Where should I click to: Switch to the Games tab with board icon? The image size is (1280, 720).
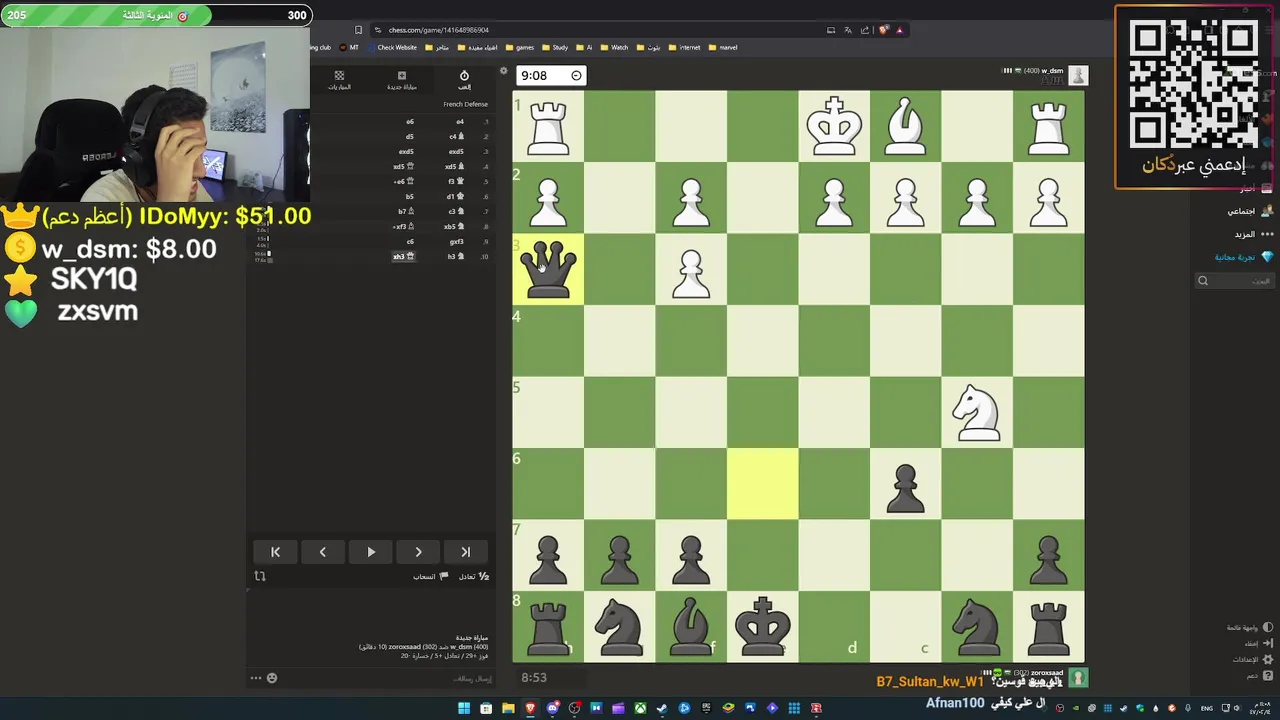pyautogui.click(x=339, y=80)
